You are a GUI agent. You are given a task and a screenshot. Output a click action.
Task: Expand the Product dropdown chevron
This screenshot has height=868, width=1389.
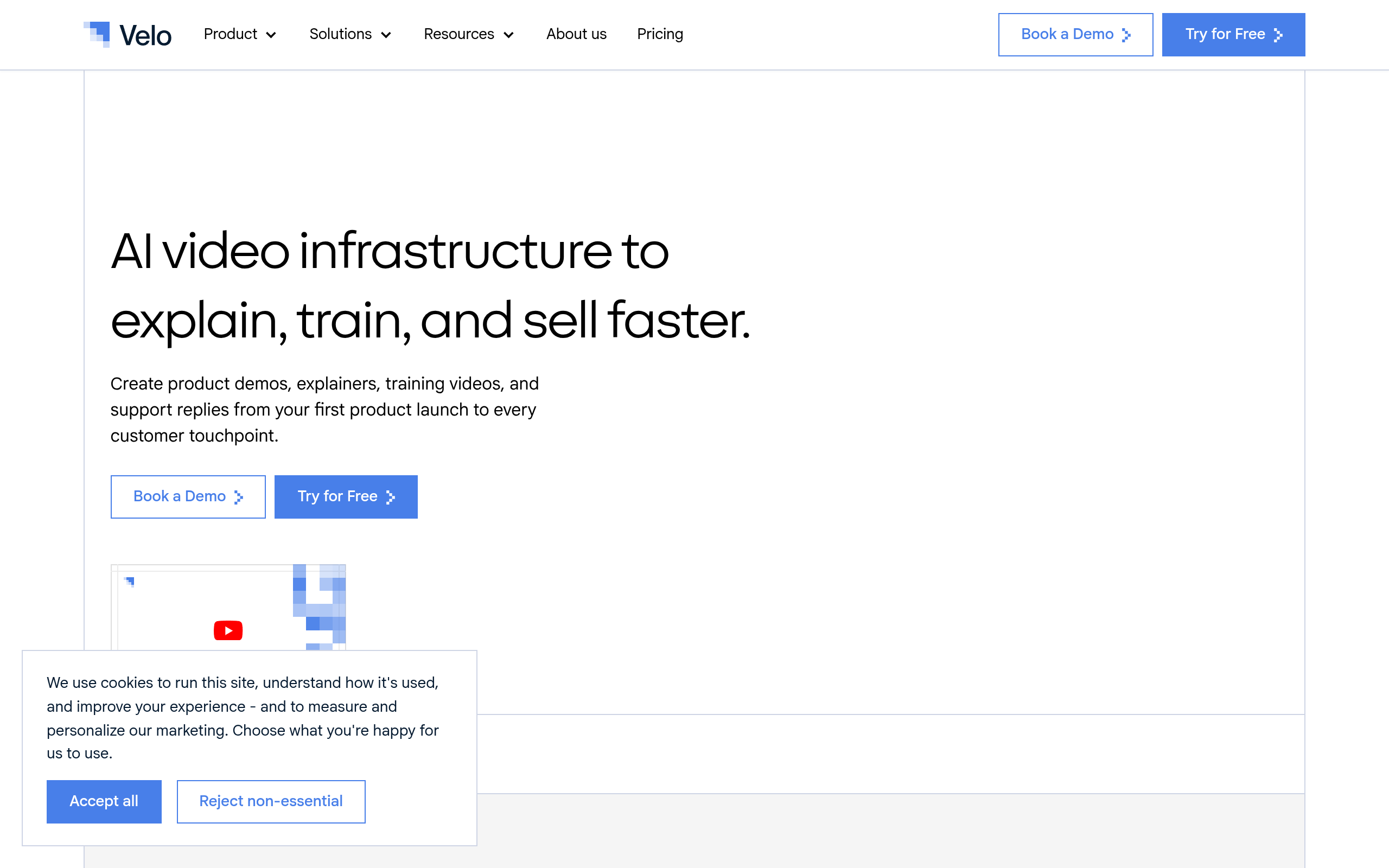tap(271, 35)
